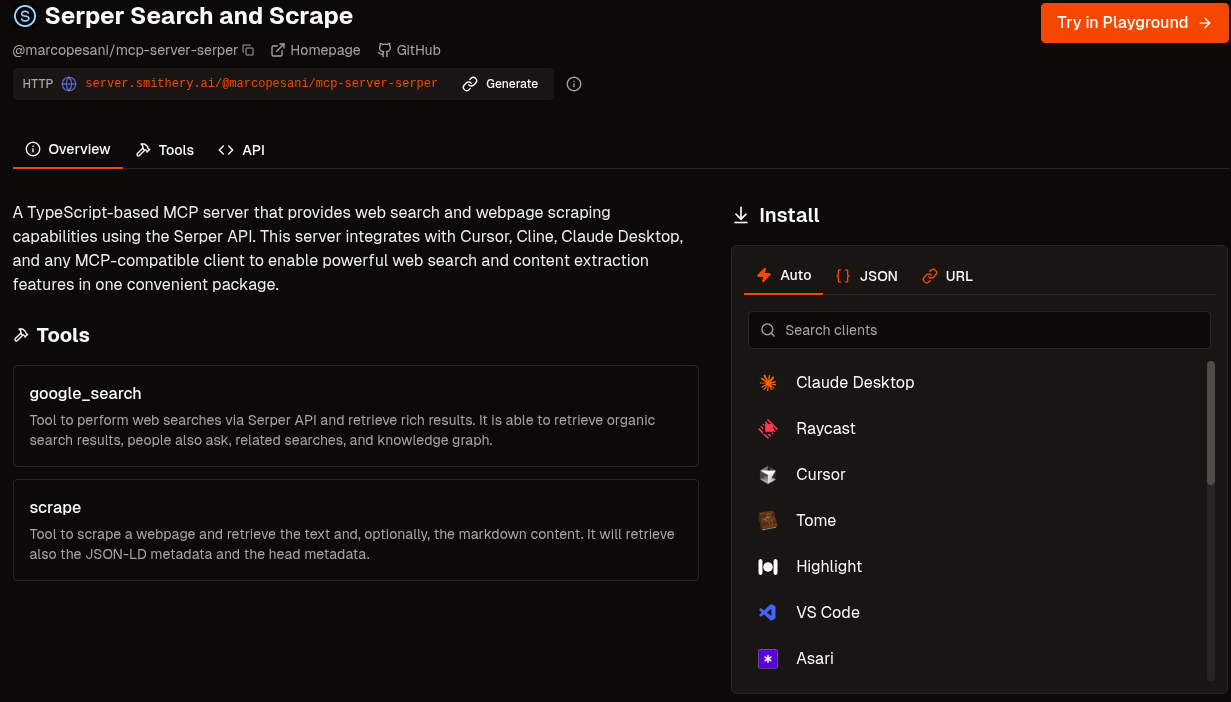Viewport: 1231px width, 702px height.
Task: Click the Generate button
Action: (500, 84)
